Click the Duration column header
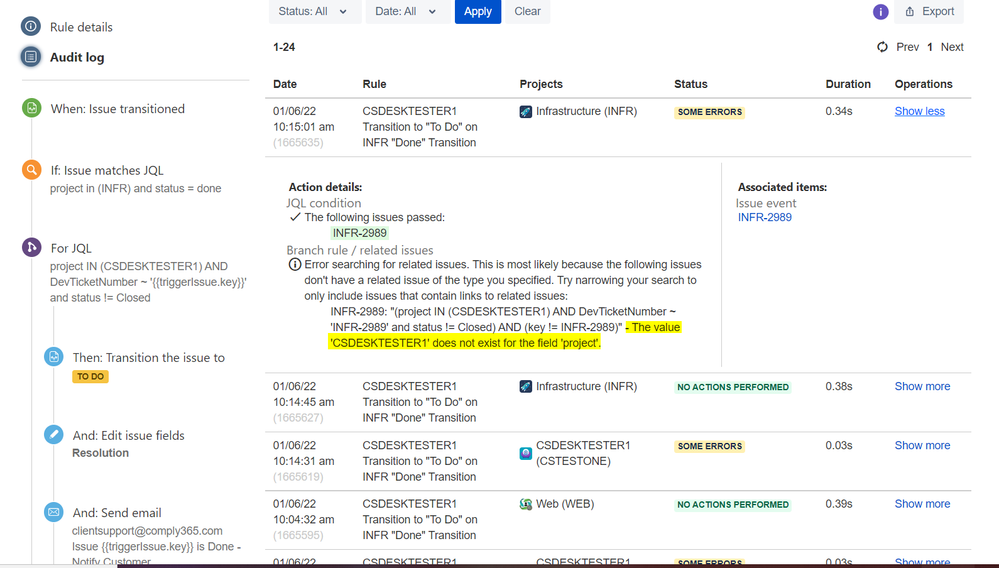999x568 pixels. tap(848, 84)
